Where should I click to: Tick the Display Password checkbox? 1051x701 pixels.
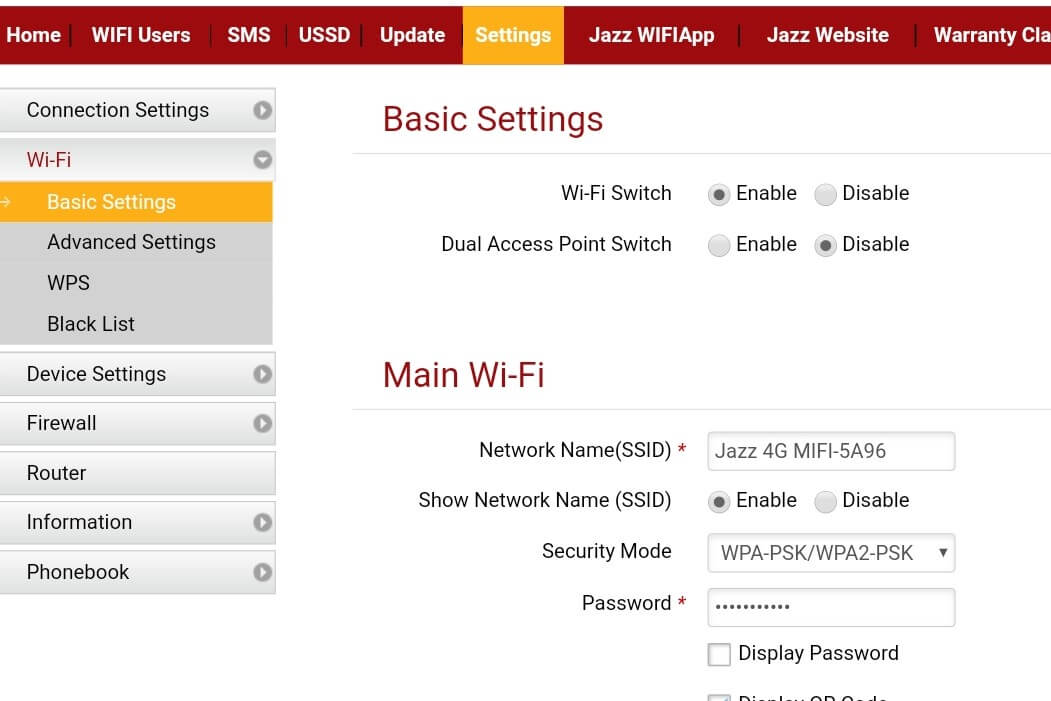(719, 655)
